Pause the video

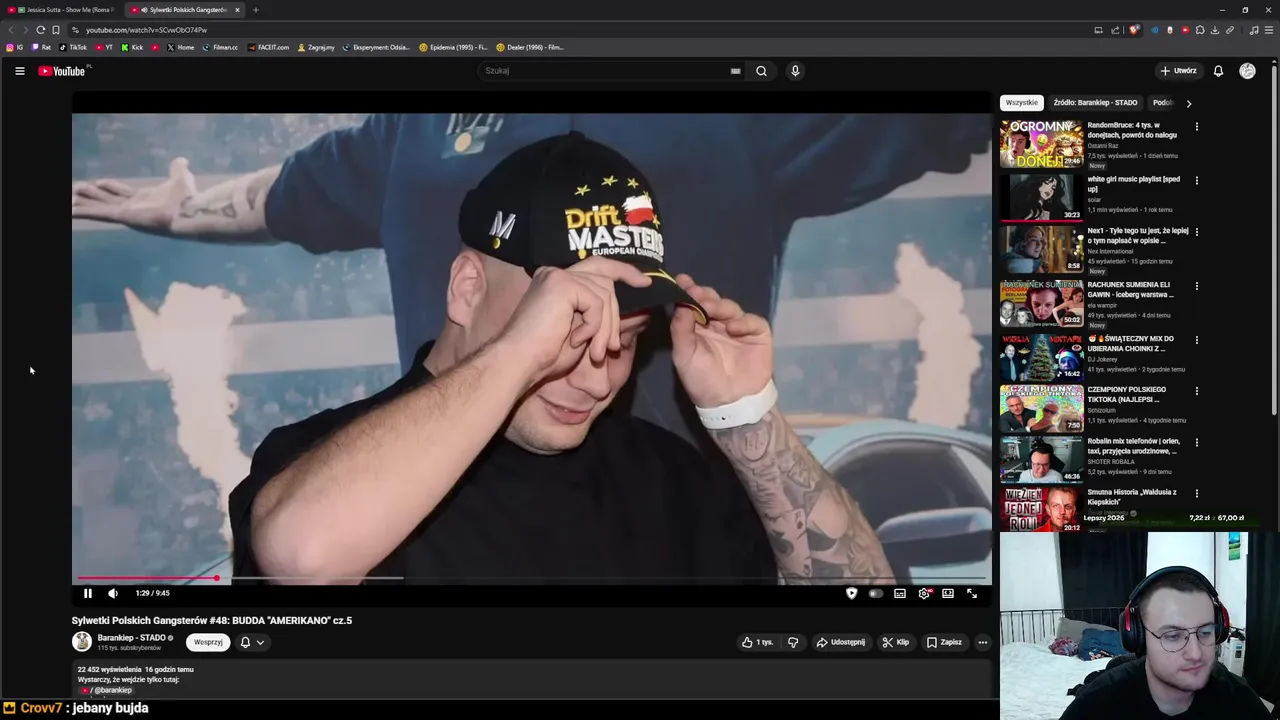88,593
